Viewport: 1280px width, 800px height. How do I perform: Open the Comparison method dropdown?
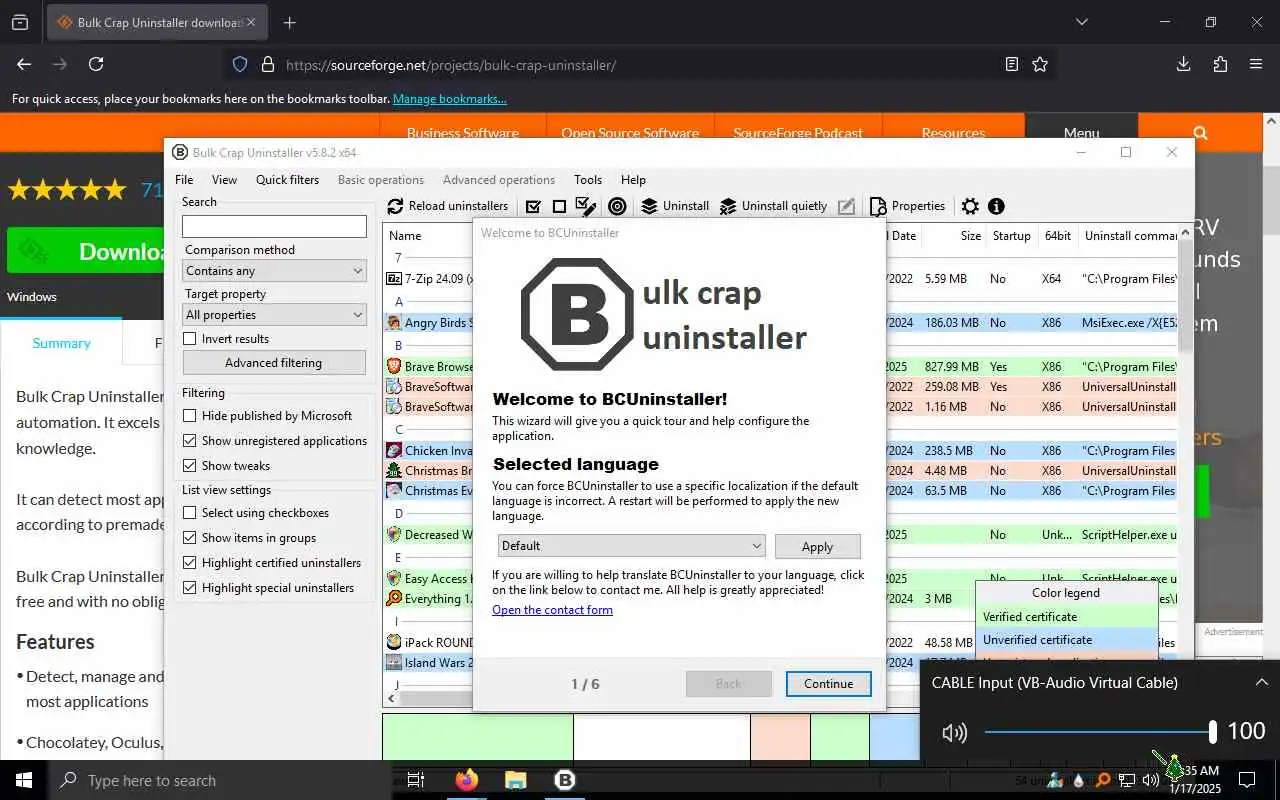pyautogui.click(x=274, y=271)
